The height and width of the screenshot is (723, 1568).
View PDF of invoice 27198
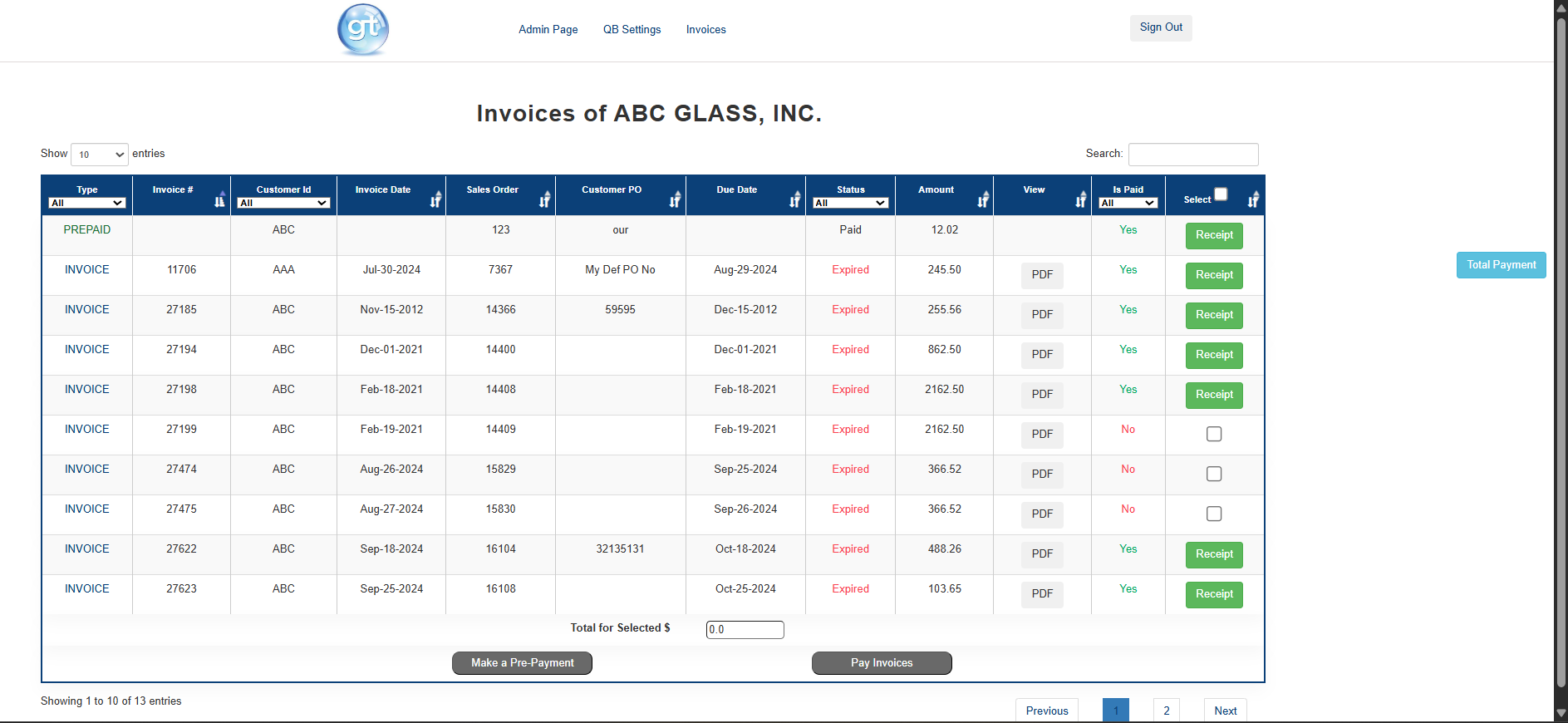coord(1042,395)
